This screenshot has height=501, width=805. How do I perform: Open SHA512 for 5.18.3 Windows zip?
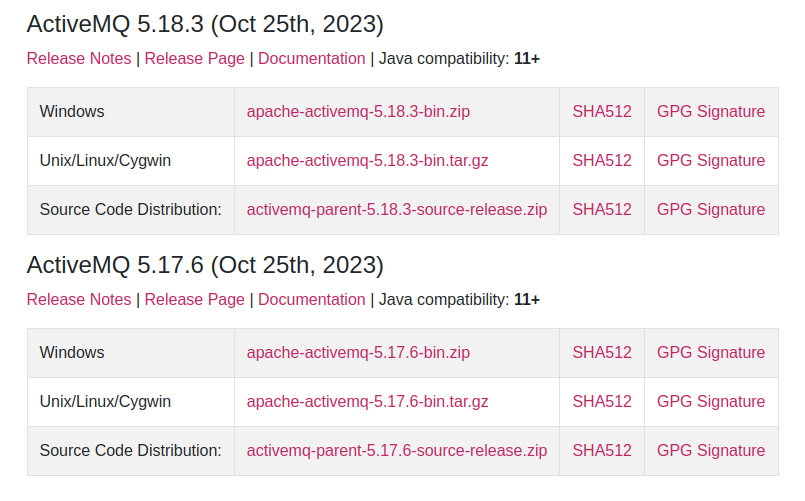[602, 111]
